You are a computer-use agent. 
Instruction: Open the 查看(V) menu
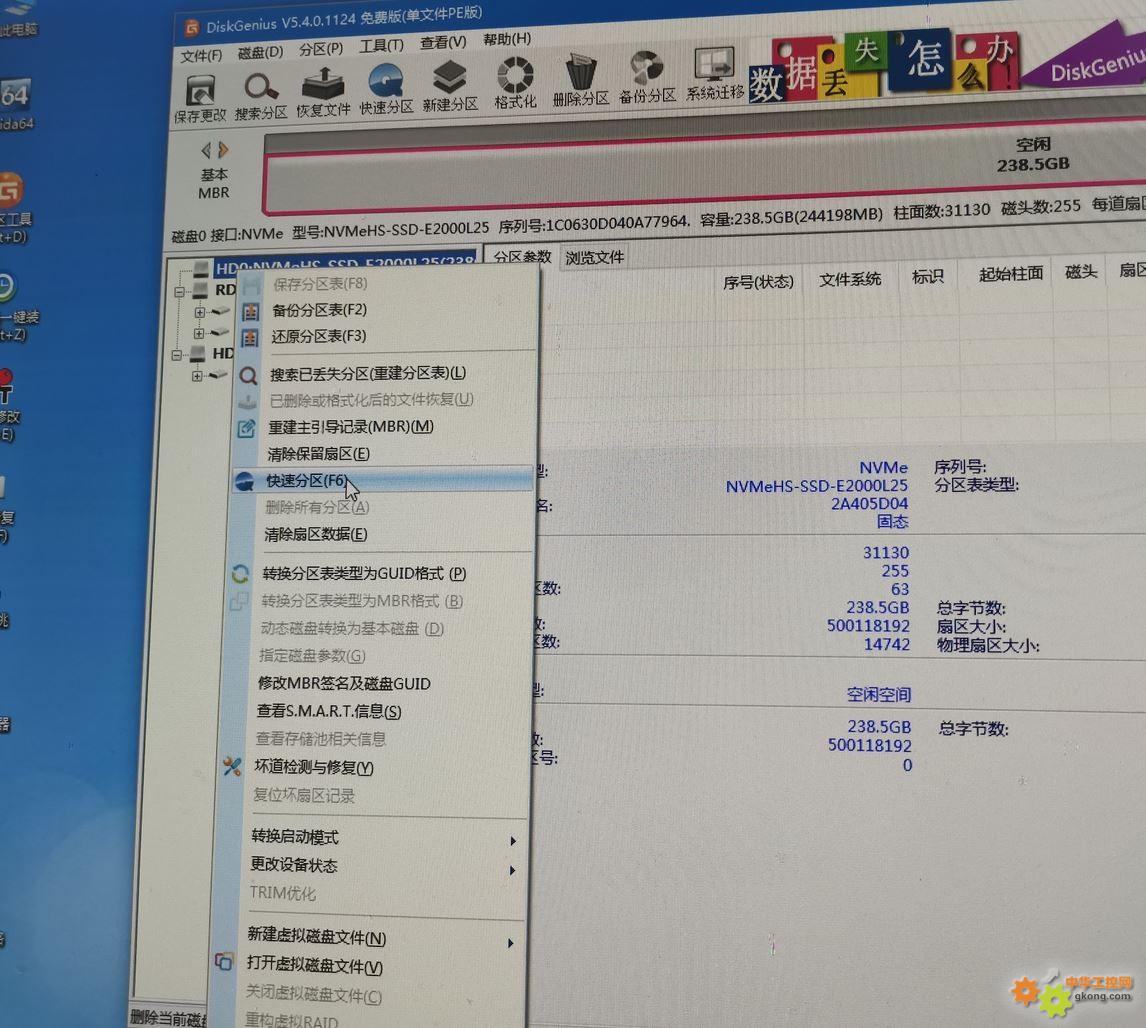coord(443,42)
